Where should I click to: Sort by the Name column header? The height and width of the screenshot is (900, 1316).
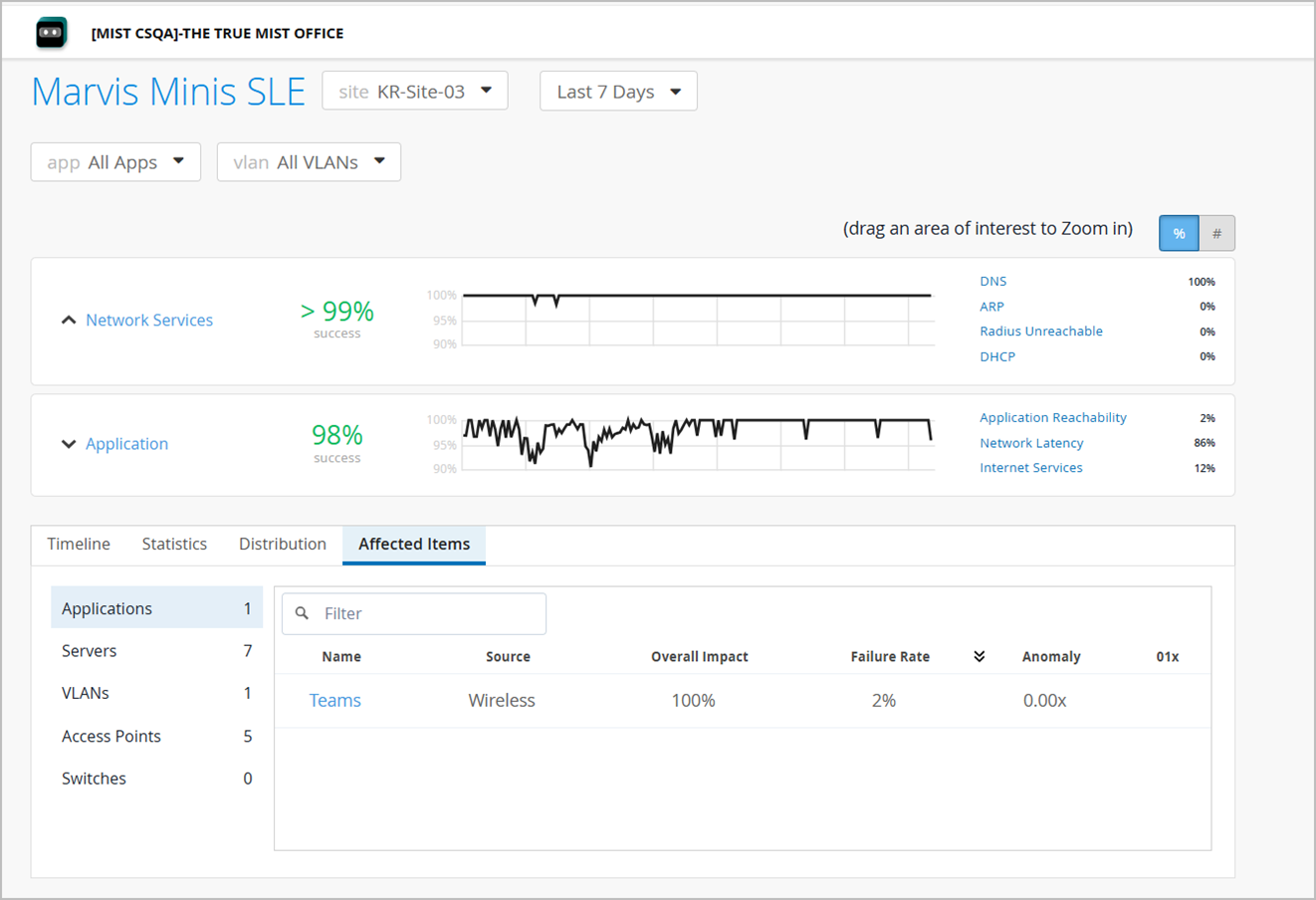pos(341,656)
